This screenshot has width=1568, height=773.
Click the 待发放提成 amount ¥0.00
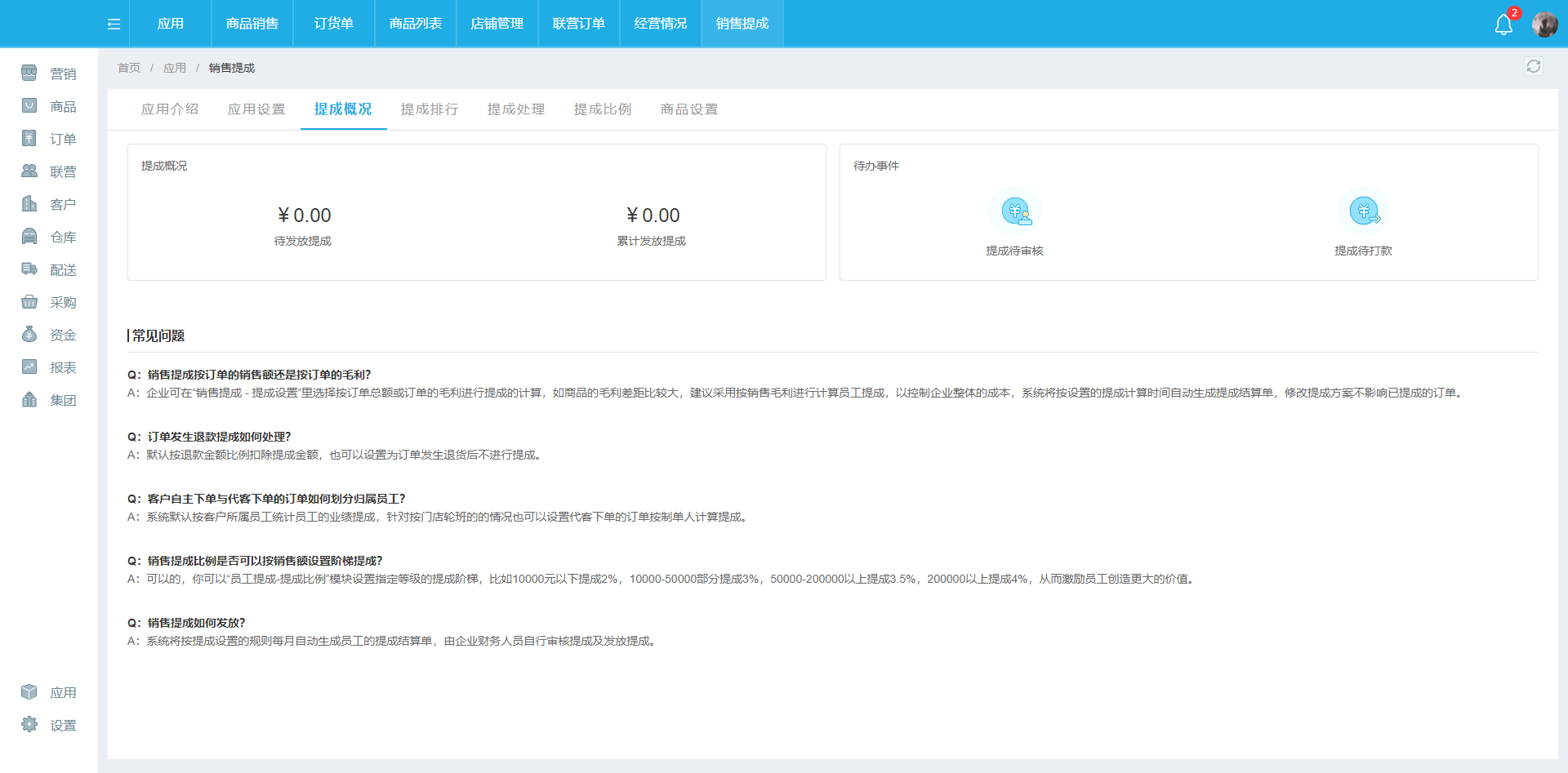303,215
